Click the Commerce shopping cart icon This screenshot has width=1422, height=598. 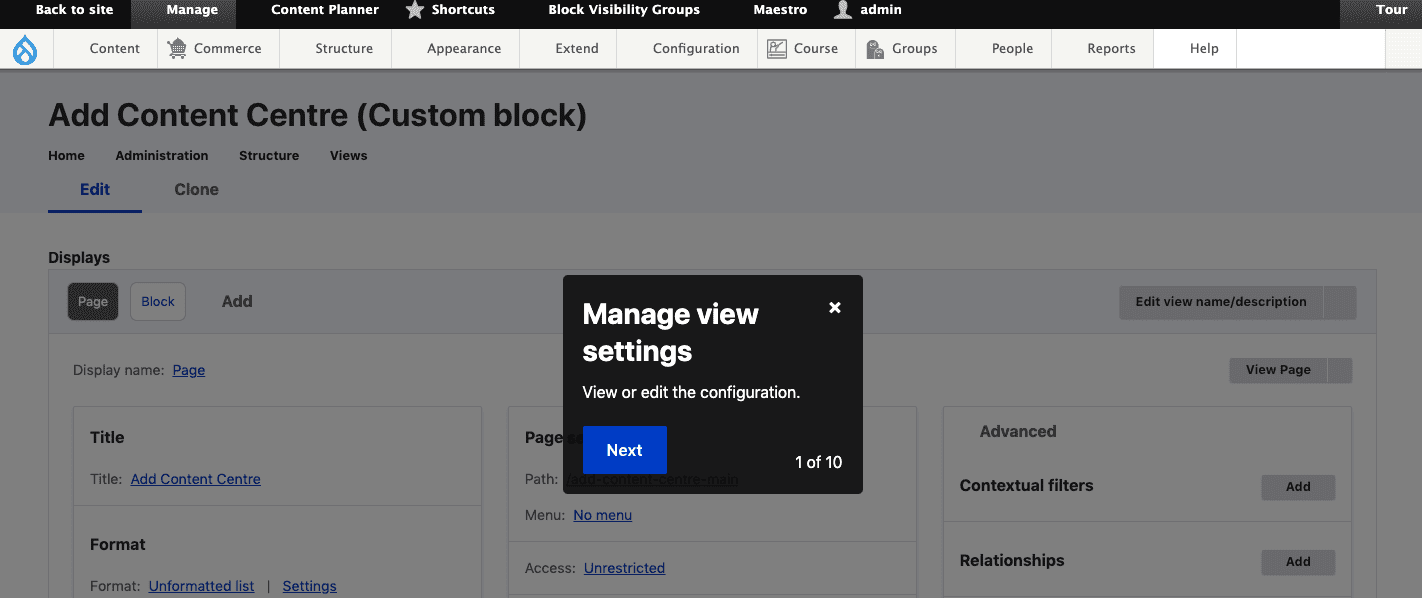177,48
